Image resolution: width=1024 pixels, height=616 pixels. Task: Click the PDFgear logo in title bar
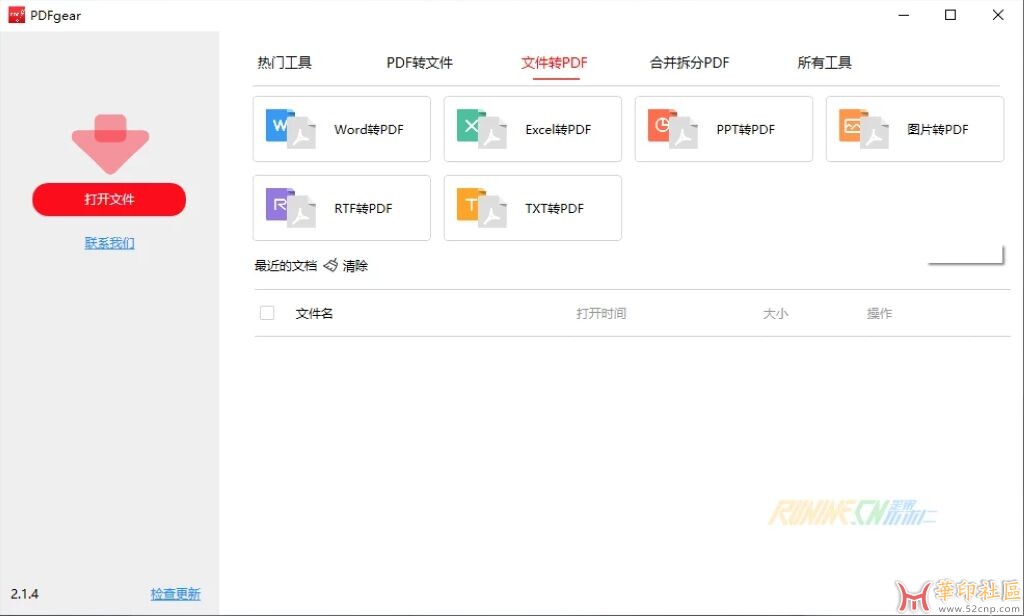16,15
